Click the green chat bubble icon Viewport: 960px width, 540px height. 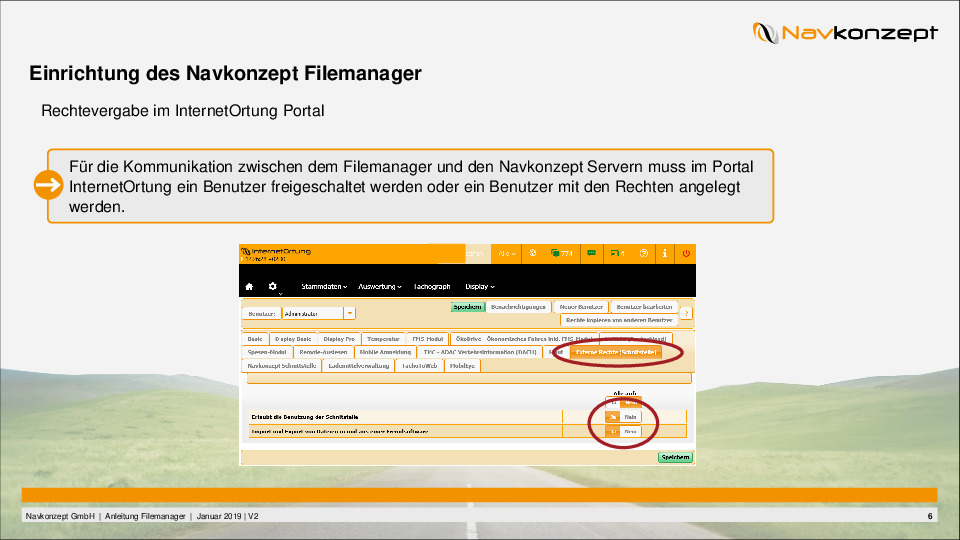pyautogui.click(x=592, y=254)
